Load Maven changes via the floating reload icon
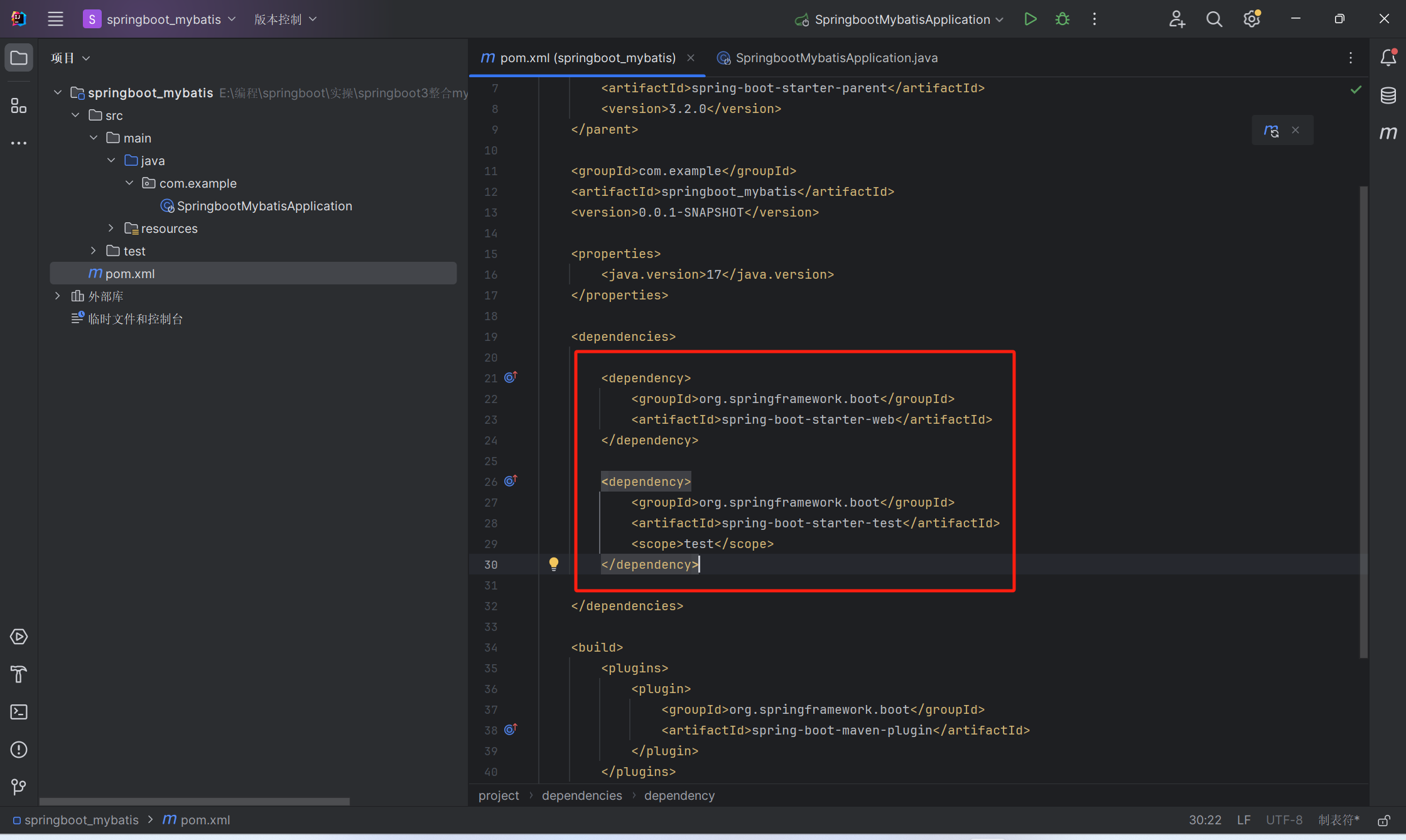Screen dimensions: 1406x840 click(x=1271, y=131)
